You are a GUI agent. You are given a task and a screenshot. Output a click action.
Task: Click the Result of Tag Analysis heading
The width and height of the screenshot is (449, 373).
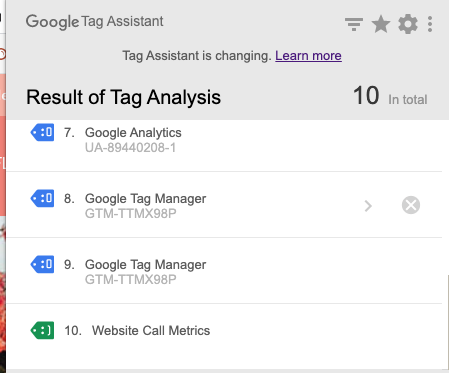[x=123, y=97]
